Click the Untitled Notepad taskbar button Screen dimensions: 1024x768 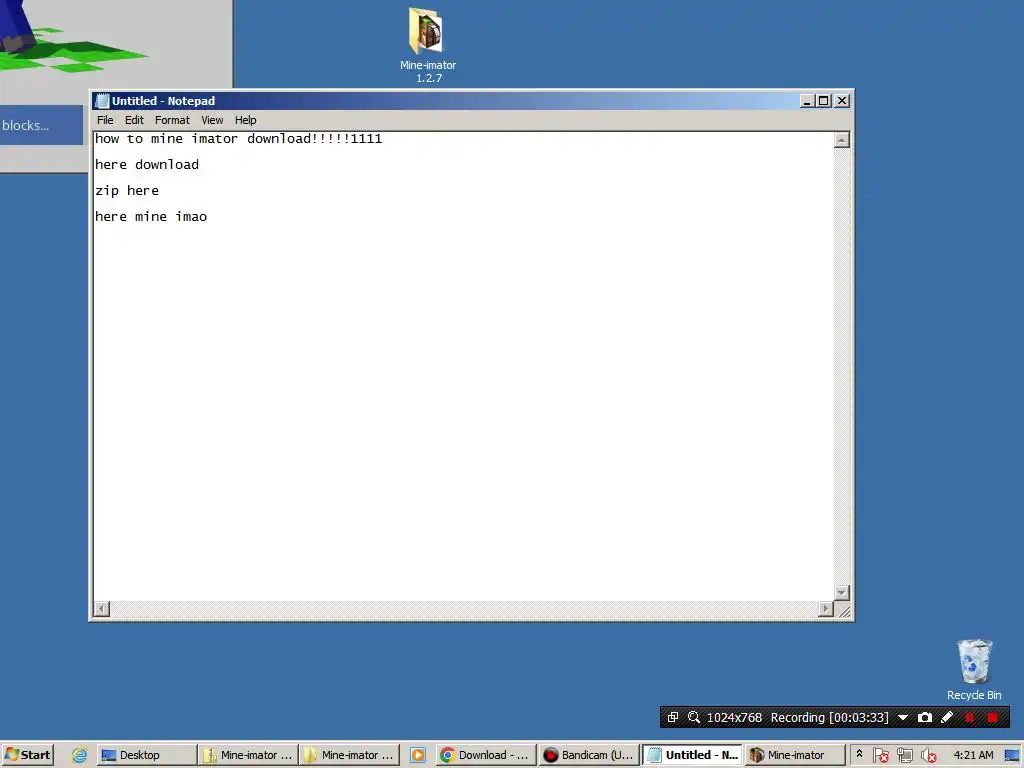(692, 755)
